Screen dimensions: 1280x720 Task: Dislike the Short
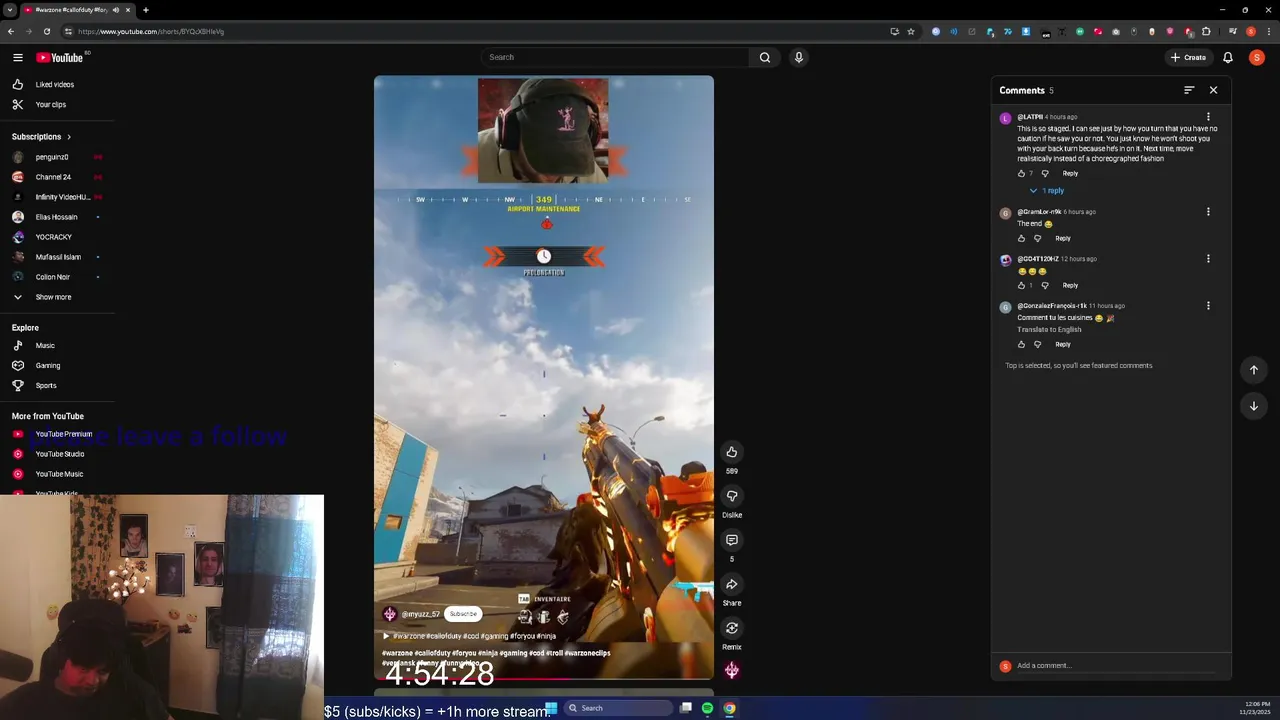(732, 496)
